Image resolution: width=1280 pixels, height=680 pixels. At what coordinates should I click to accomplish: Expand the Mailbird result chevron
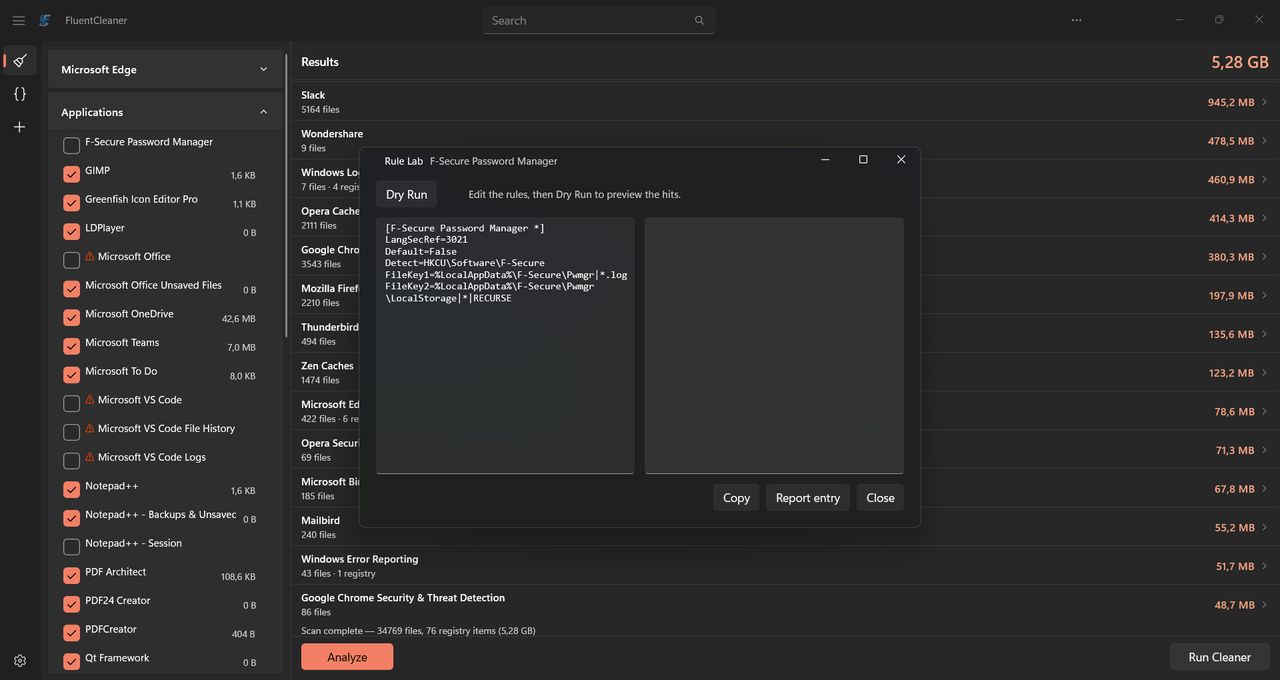pyautogui.click(x=1265, y=527)
